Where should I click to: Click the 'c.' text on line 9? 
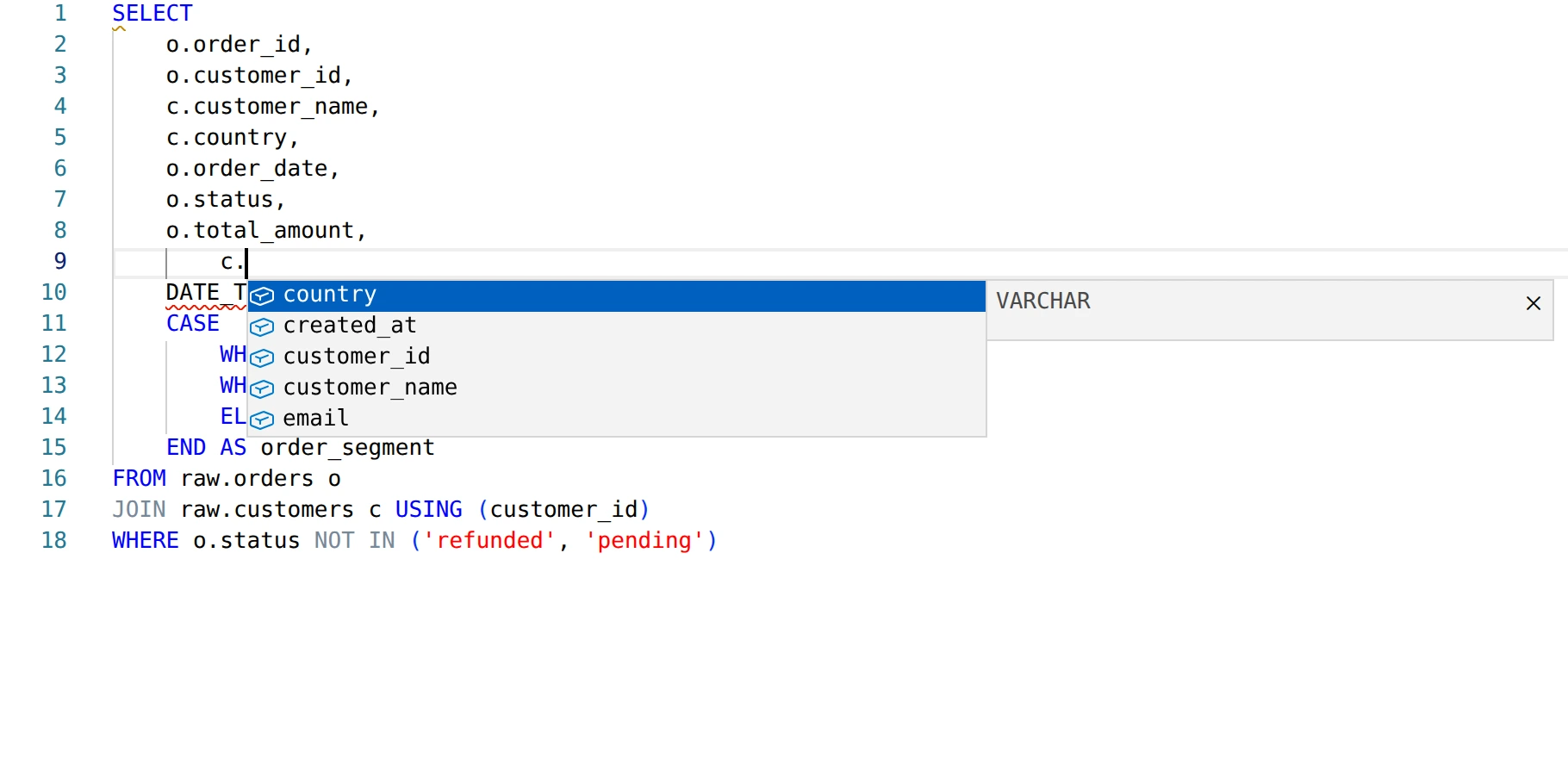click(233, 261)
